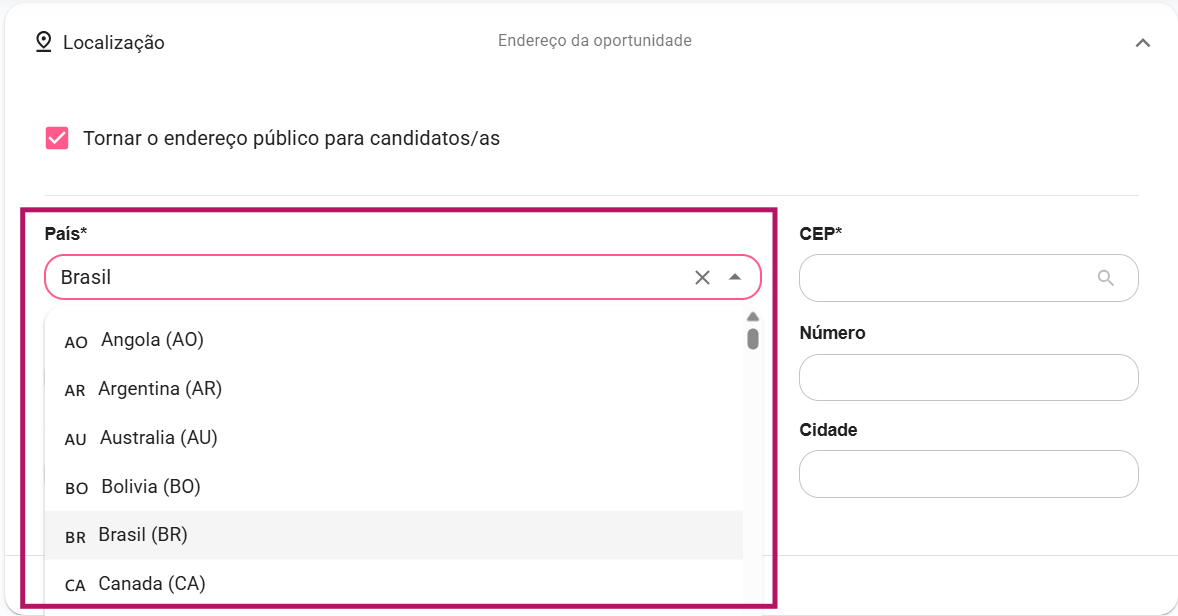
Task: Toggle the País dropdown arrow
Action: [x=735, y=277]
